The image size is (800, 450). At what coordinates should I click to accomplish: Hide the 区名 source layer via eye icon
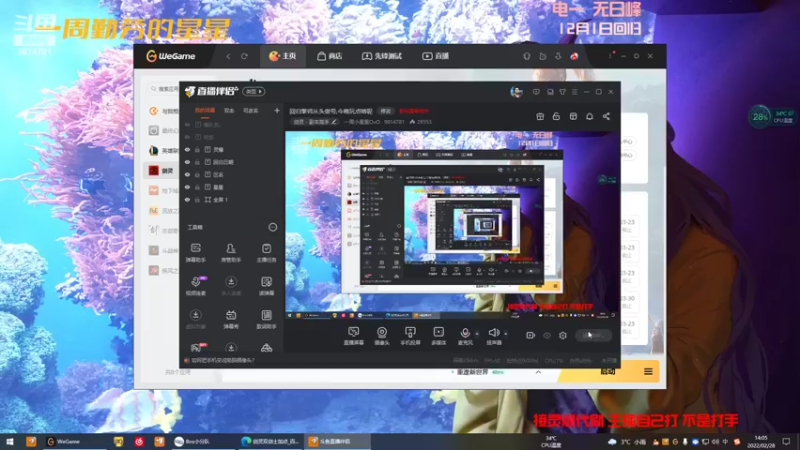pos(187,174)
